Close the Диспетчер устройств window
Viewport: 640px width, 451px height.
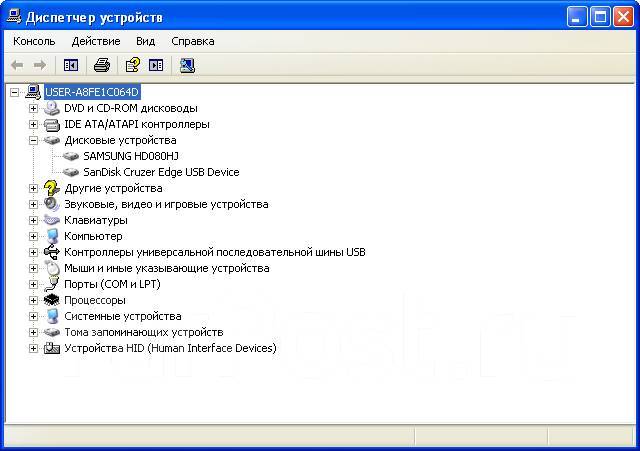click(624, 17)
